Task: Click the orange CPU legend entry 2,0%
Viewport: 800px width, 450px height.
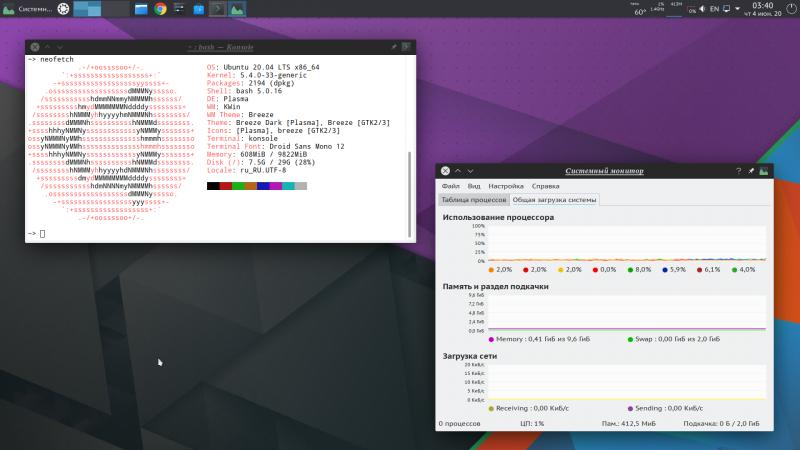Action: point(500,269)
